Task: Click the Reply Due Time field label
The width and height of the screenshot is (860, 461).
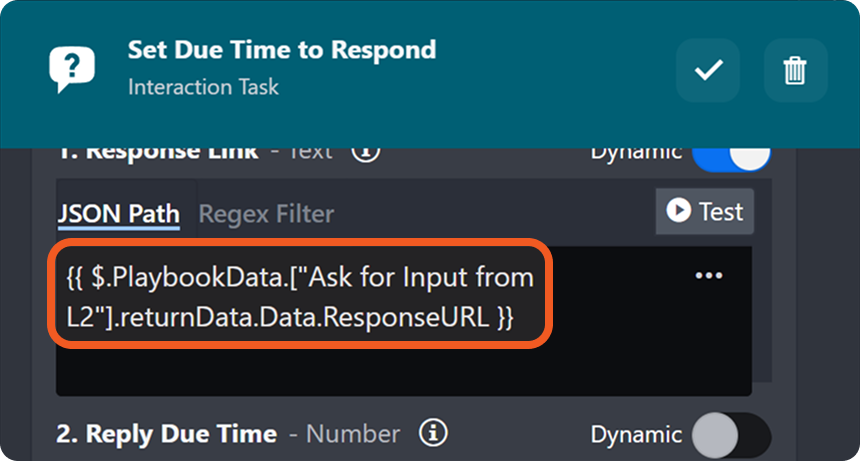Action: (x=167, y=434)
